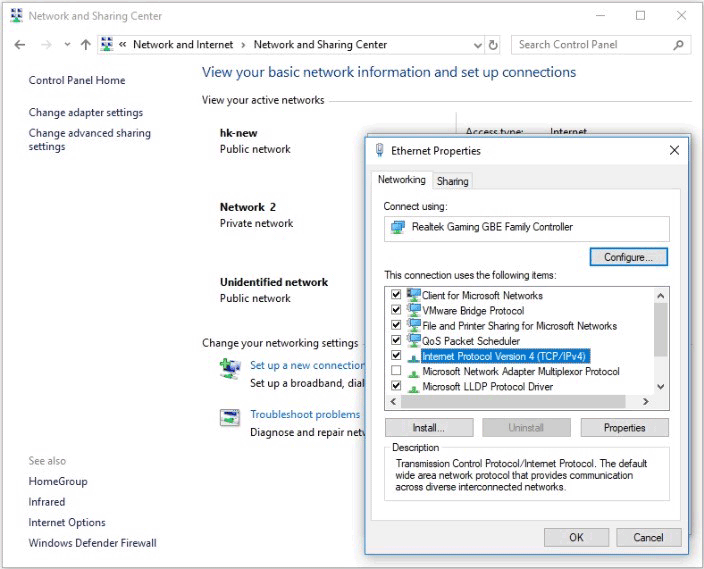Open the HomeGroup link

point(58,481)
